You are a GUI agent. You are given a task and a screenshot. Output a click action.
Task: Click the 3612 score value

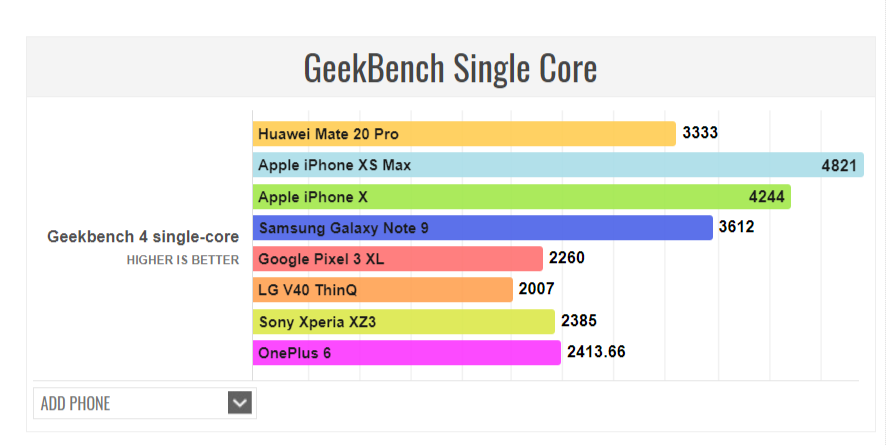736,226
